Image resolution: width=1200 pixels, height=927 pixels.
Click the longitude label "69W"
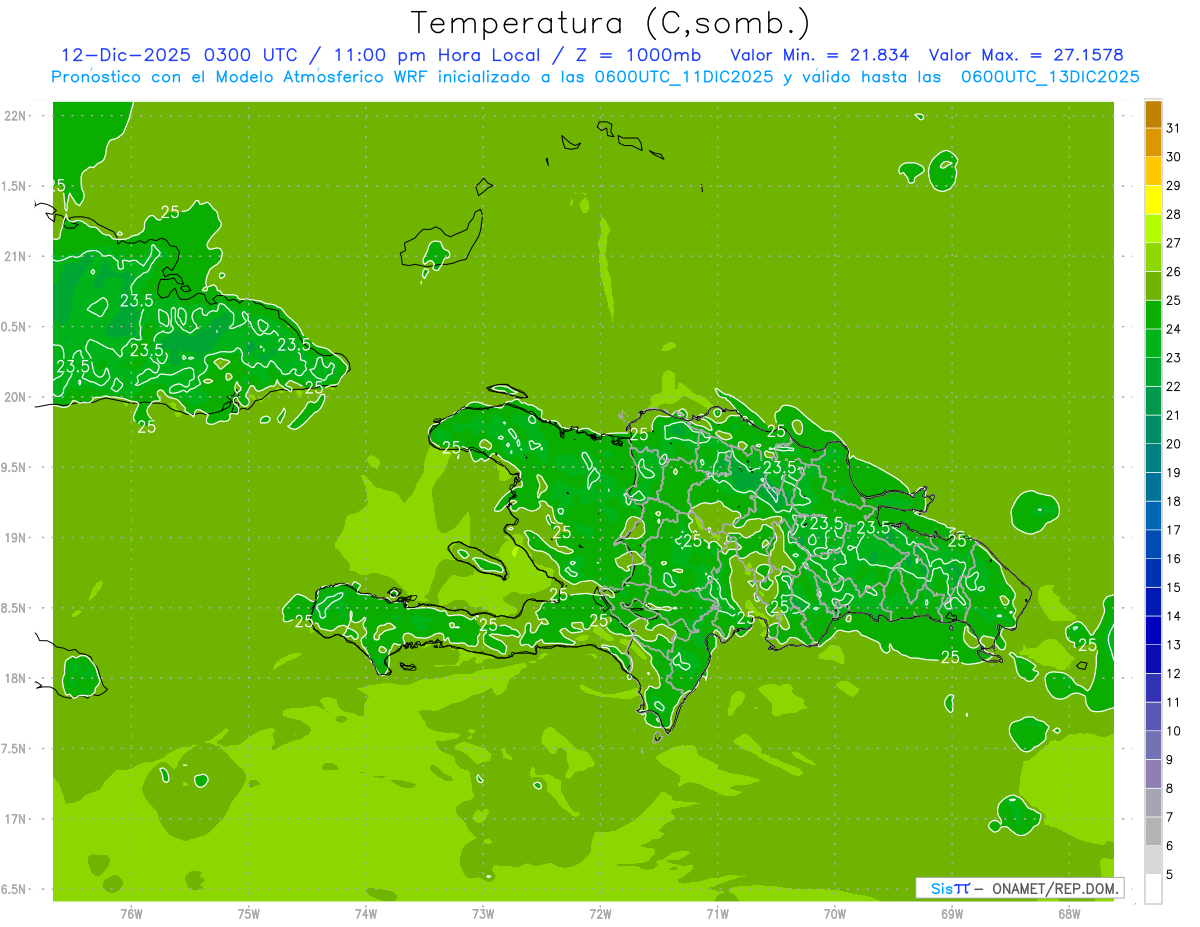click(952, 914)
